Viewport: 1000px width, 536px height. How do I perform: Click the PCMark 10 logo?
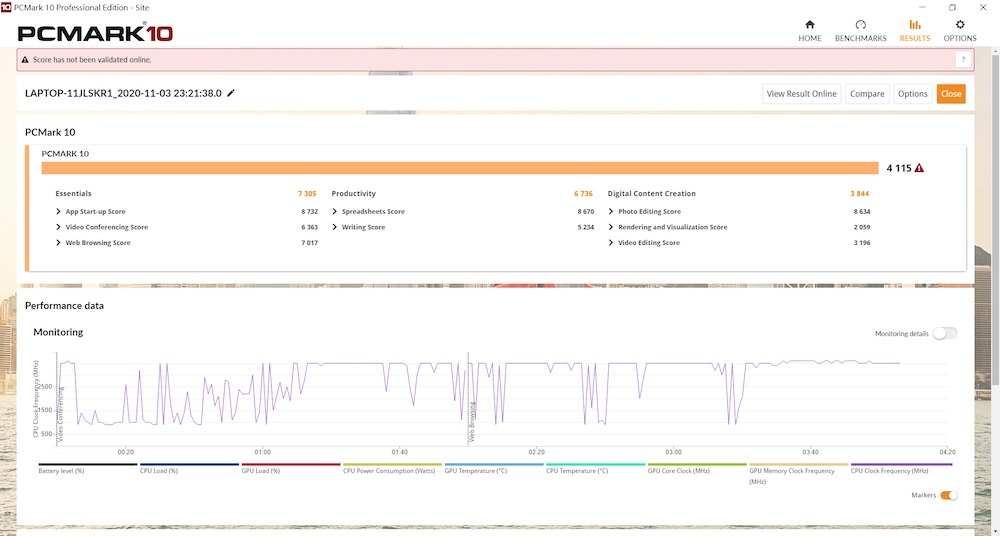pos(95,33)
